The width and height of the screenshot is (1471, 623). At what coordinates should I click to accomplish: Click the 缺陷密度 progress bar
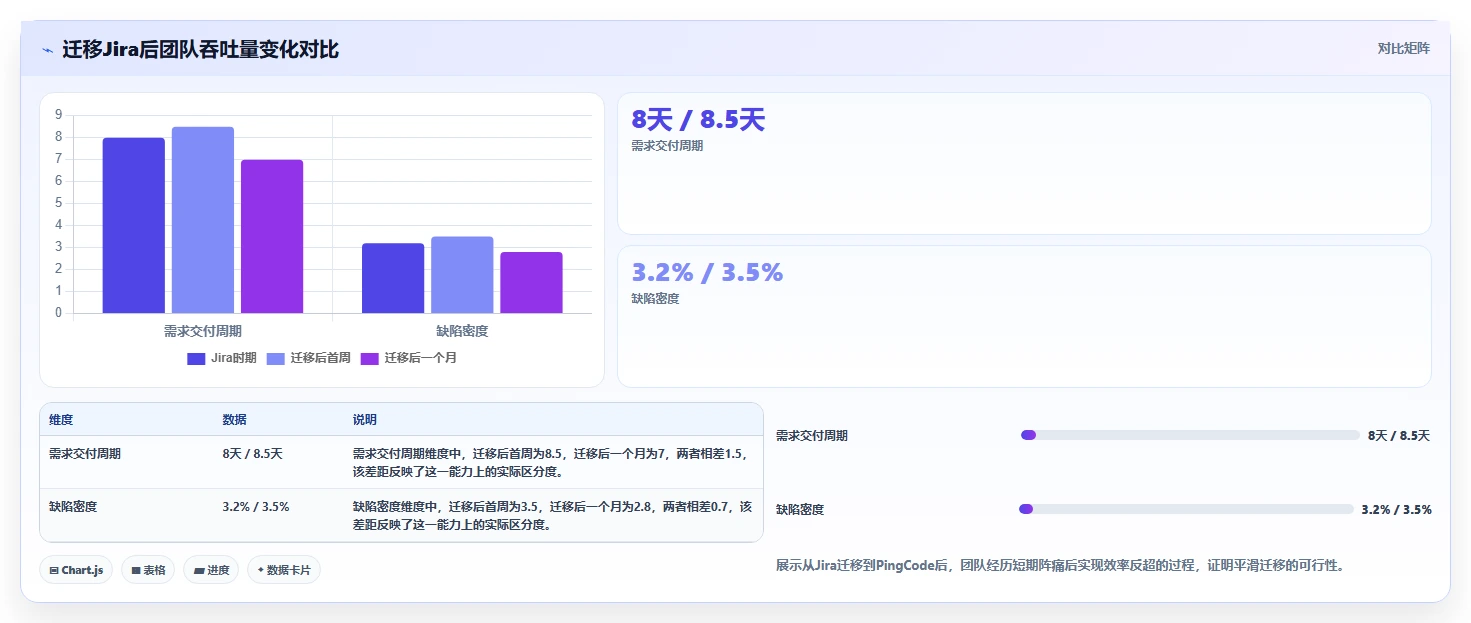pyautogui.click(x=1186, y=509)
